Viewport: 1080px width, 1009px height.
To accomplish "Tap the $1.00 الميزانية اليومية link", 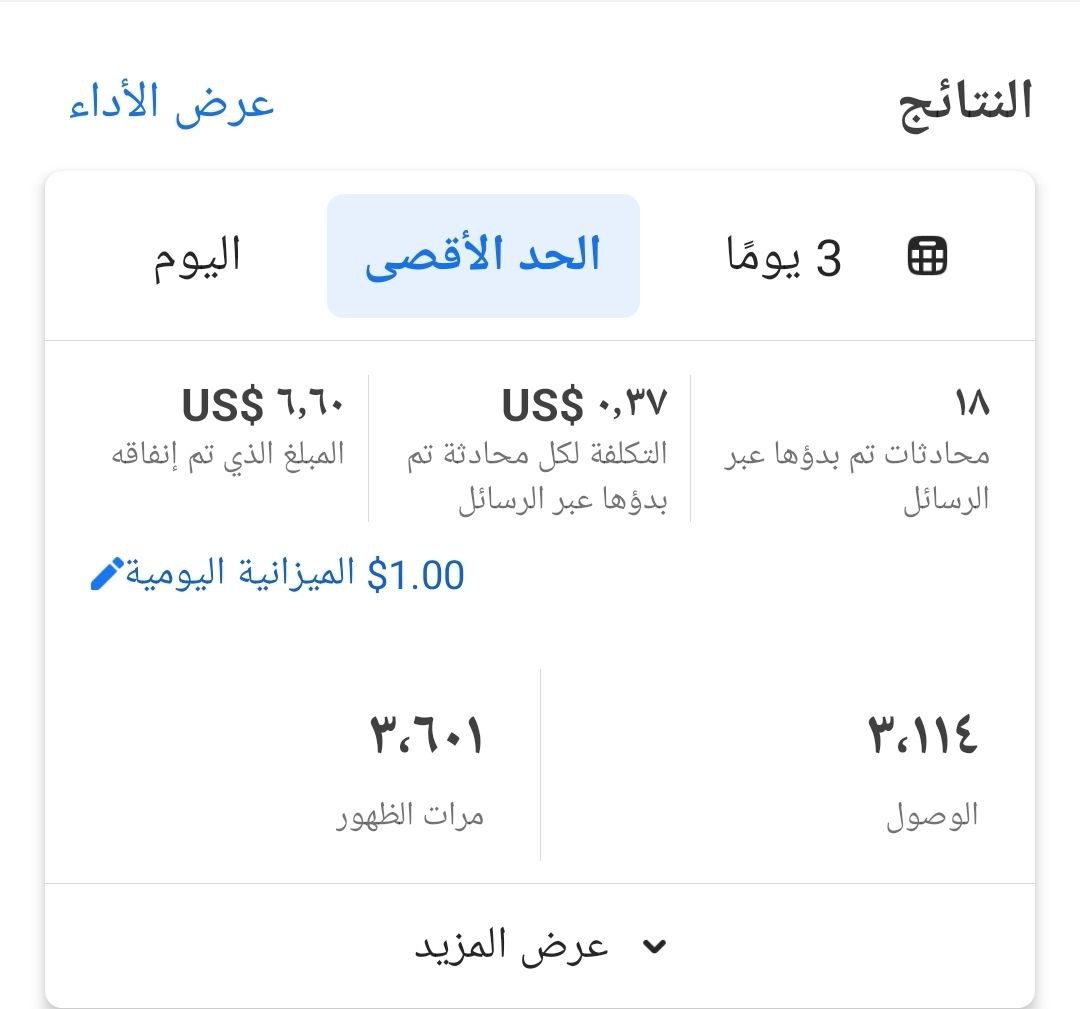I will click(x=294, y=575).
